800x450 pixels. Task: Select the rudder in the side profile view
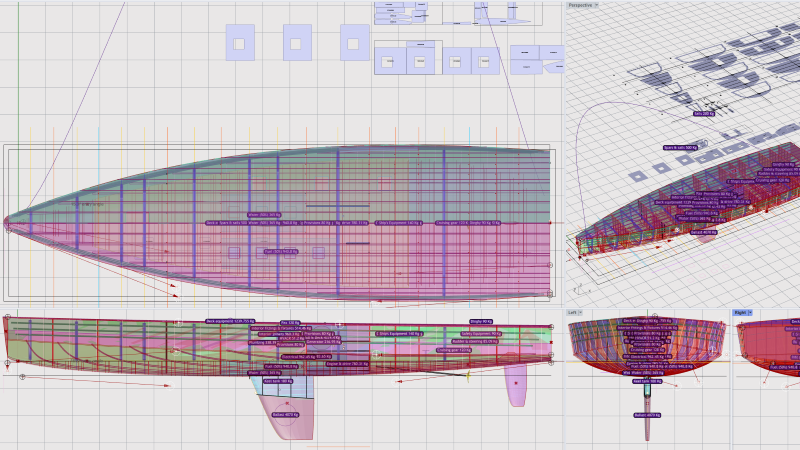click(x=516, y=385)
